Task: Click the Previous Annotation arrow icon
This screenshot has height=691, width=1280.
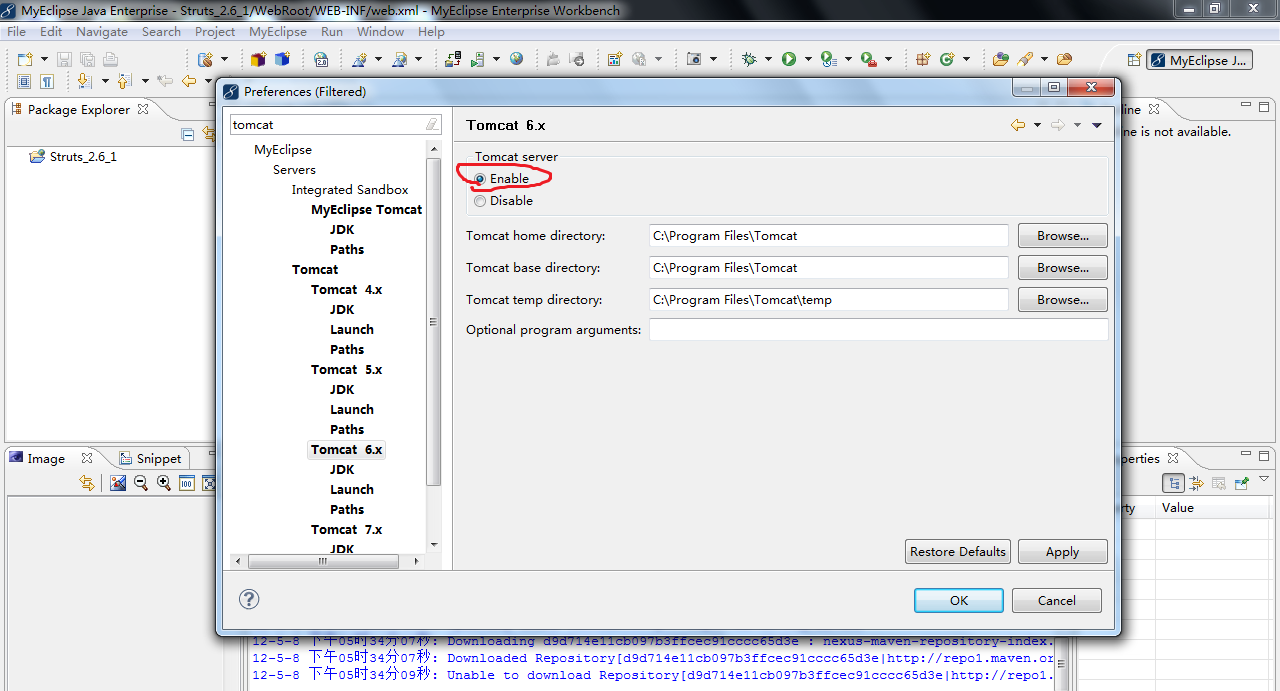Action: point(124,81)
